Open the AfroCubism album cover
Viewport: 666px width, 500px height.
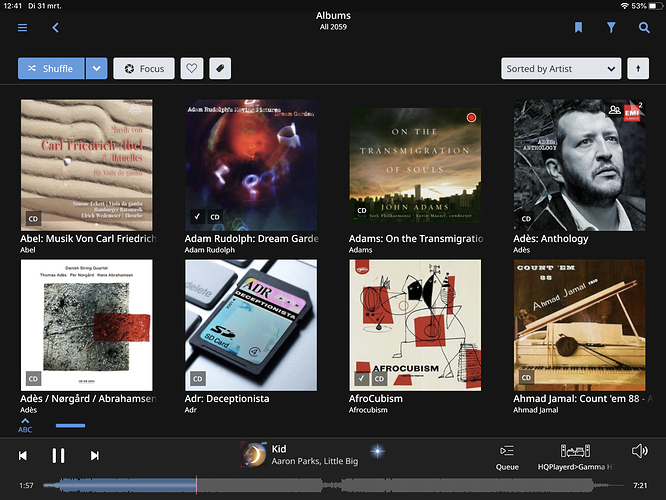coord(415,325)
